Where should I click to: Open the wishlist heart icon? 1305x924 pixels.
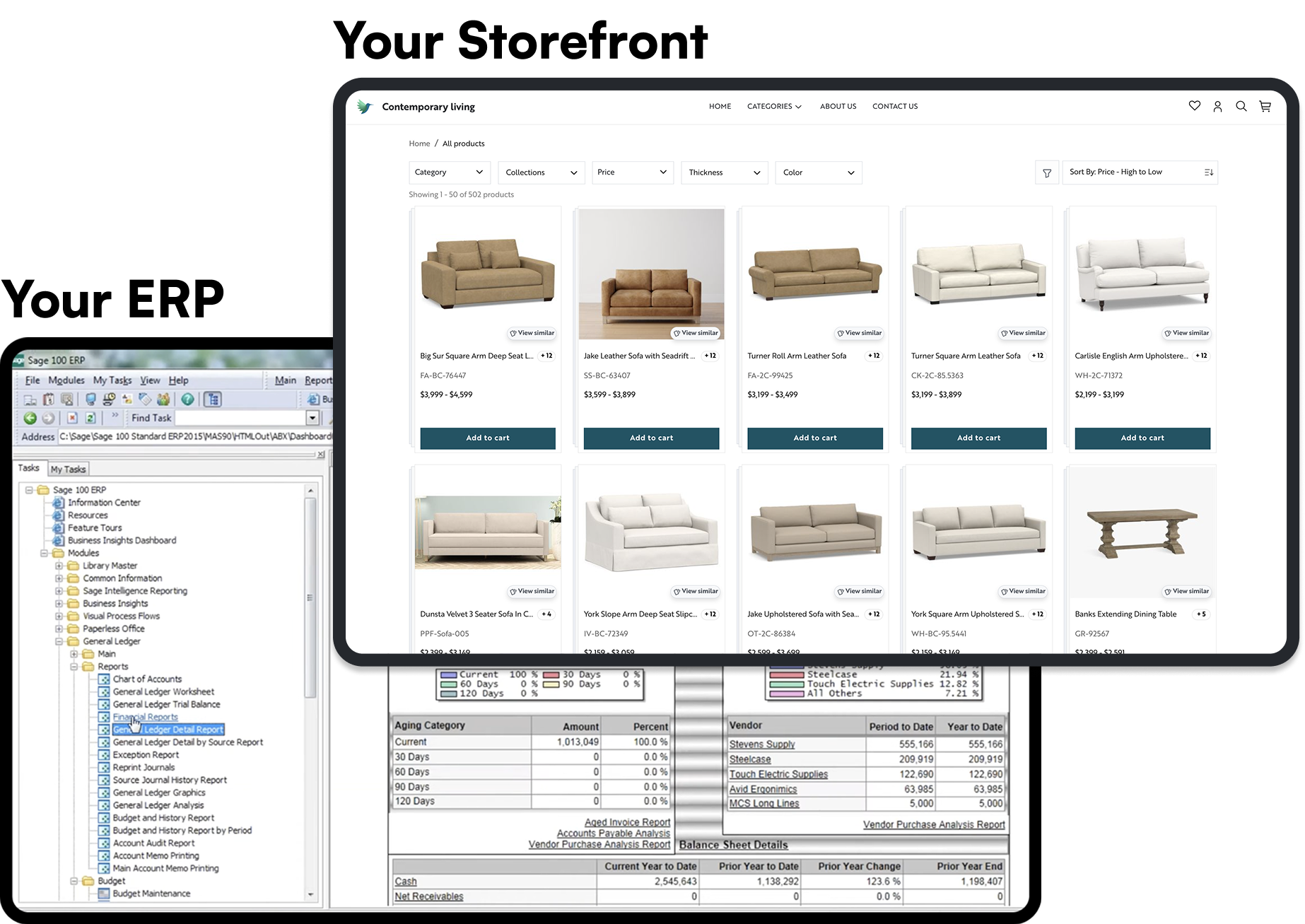1194,106
